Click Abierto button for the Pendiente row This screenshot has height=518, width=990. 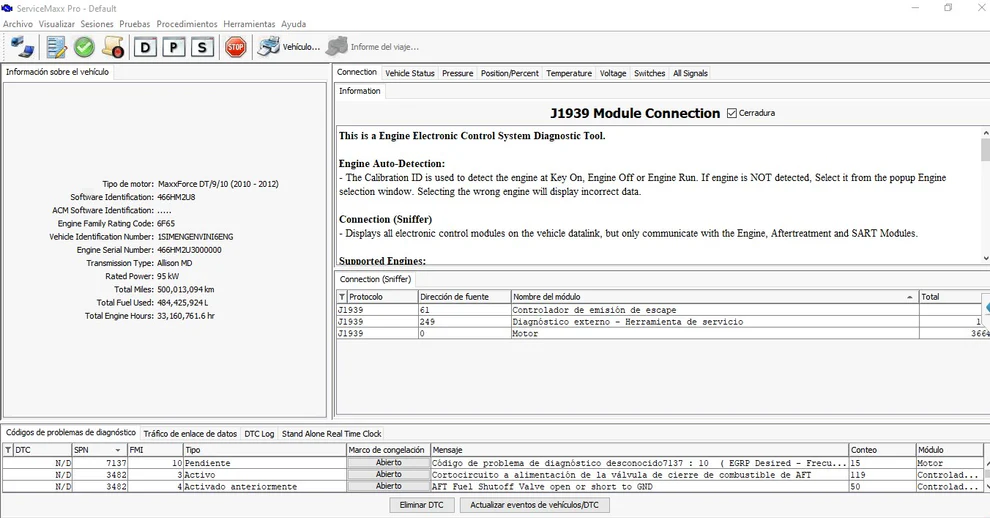(x=388, y=463)
